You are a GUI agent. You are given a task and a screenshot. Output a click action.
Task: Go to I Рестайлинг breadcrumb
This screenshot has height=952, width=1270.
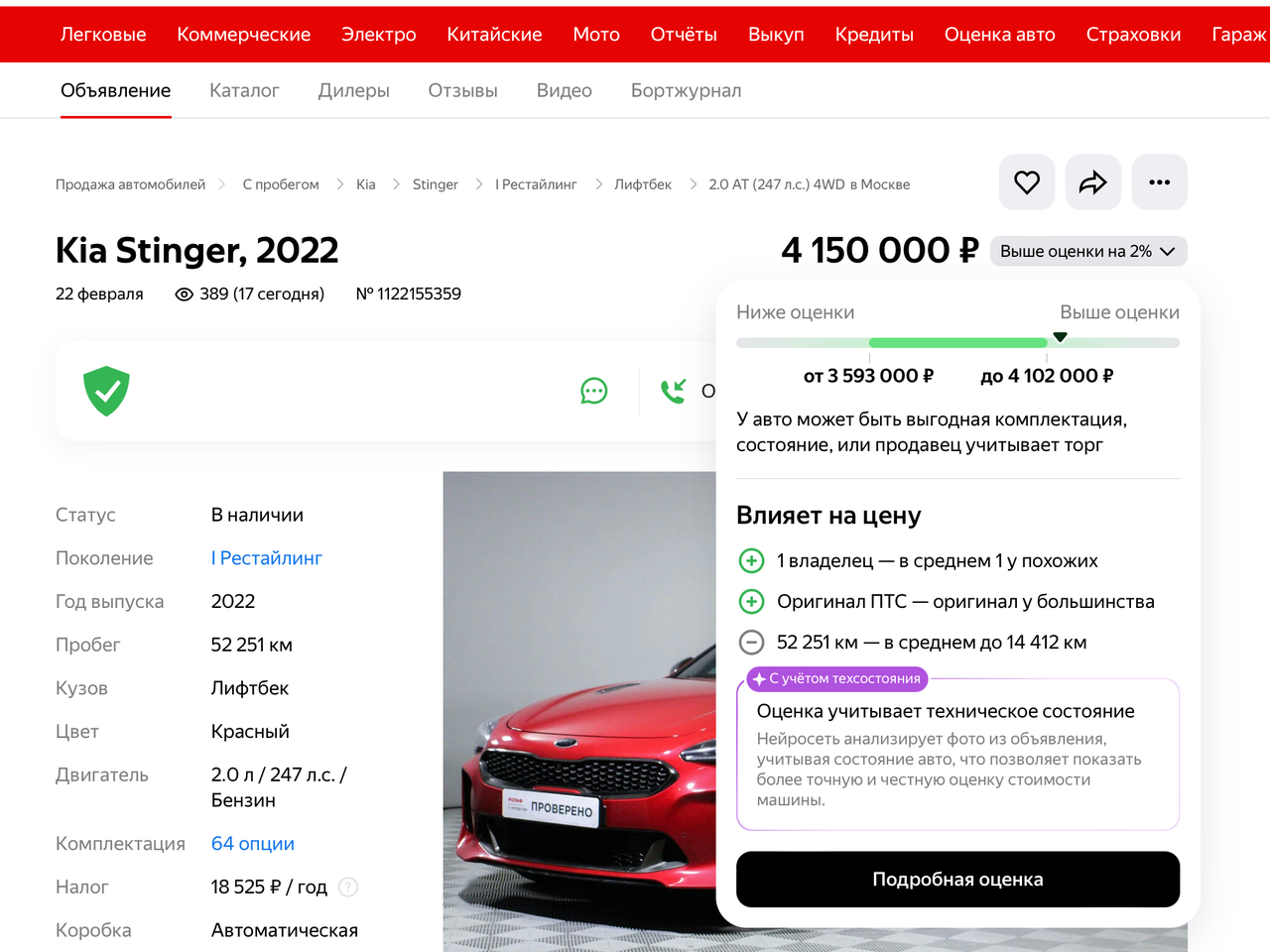(x=536, y=184)
